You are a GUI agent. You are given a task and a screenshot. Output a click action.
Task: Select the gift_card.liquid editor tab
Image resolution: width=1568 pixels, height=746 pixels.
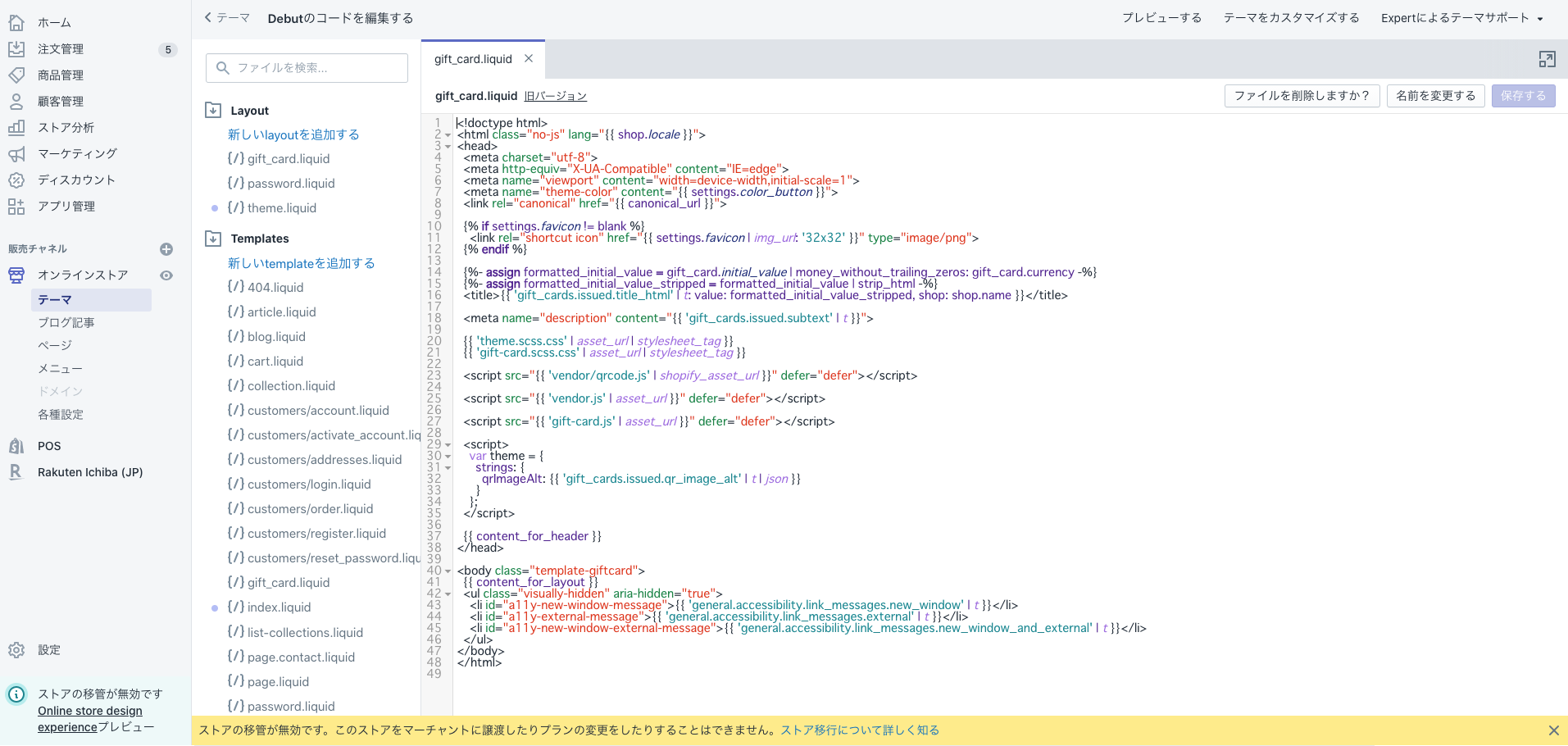coord(474,58)
